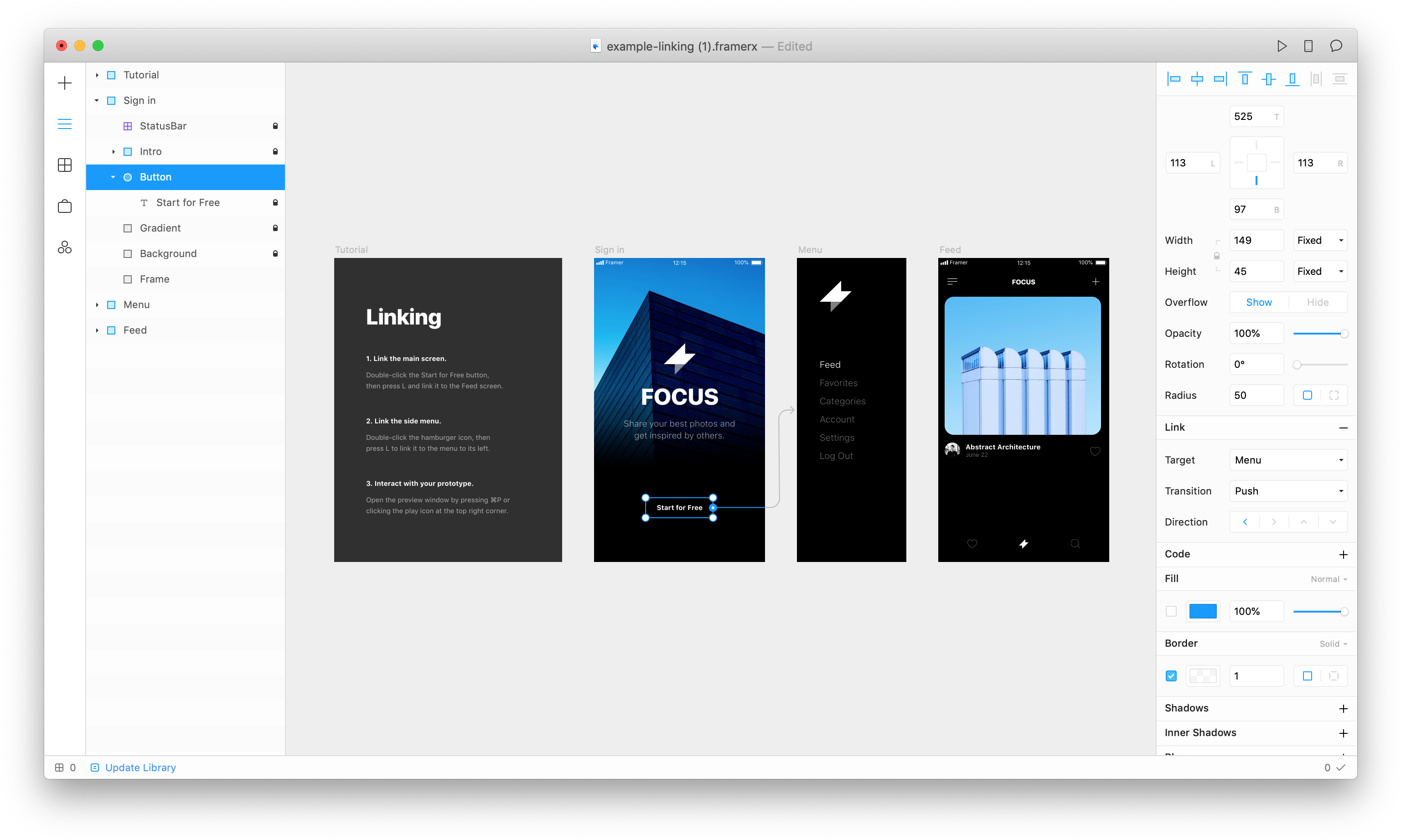This screenshot has height=840, width=1401.
Task: Open the layers panel hamburger icon
Action: (x=65, y=124)
